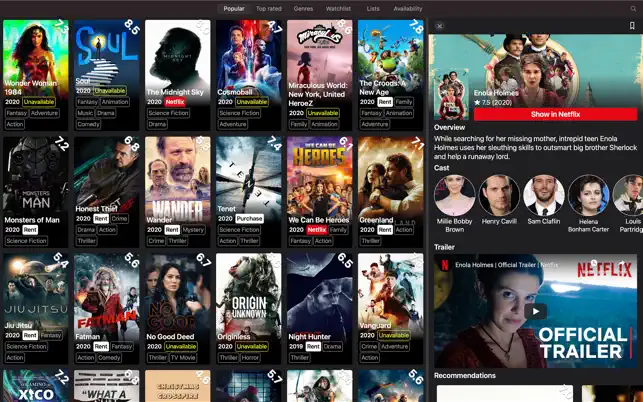Open the Cosmoball movie card
Image resolution: width=643 pixels, height=402 pixels.
[249, 75]
